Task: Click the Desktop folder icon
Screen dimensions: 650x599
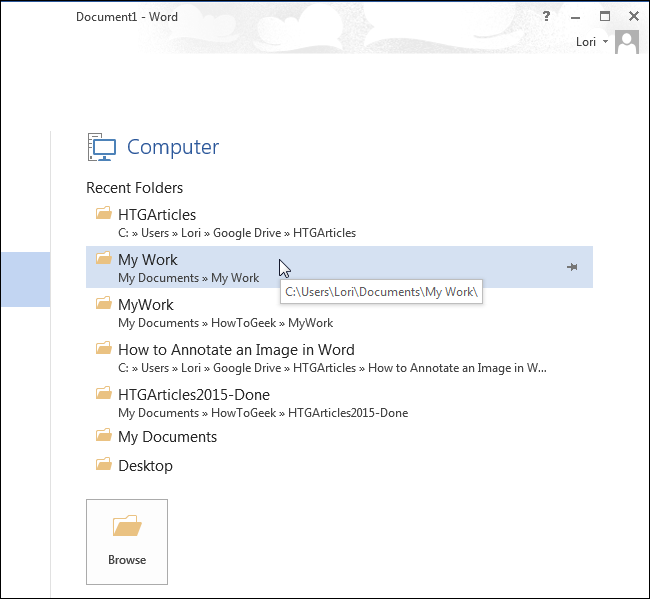Action: 103,465
